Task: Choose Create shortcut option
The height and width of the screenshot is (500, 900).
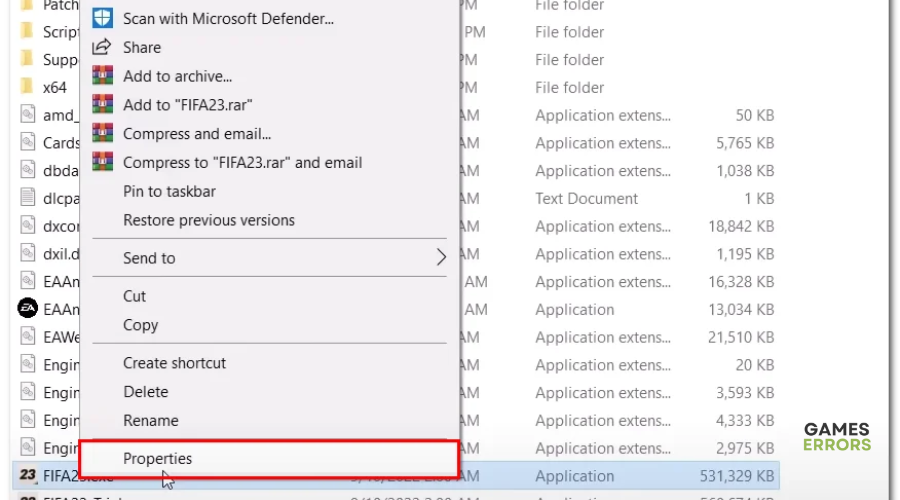Action: [x=174, y=363]
